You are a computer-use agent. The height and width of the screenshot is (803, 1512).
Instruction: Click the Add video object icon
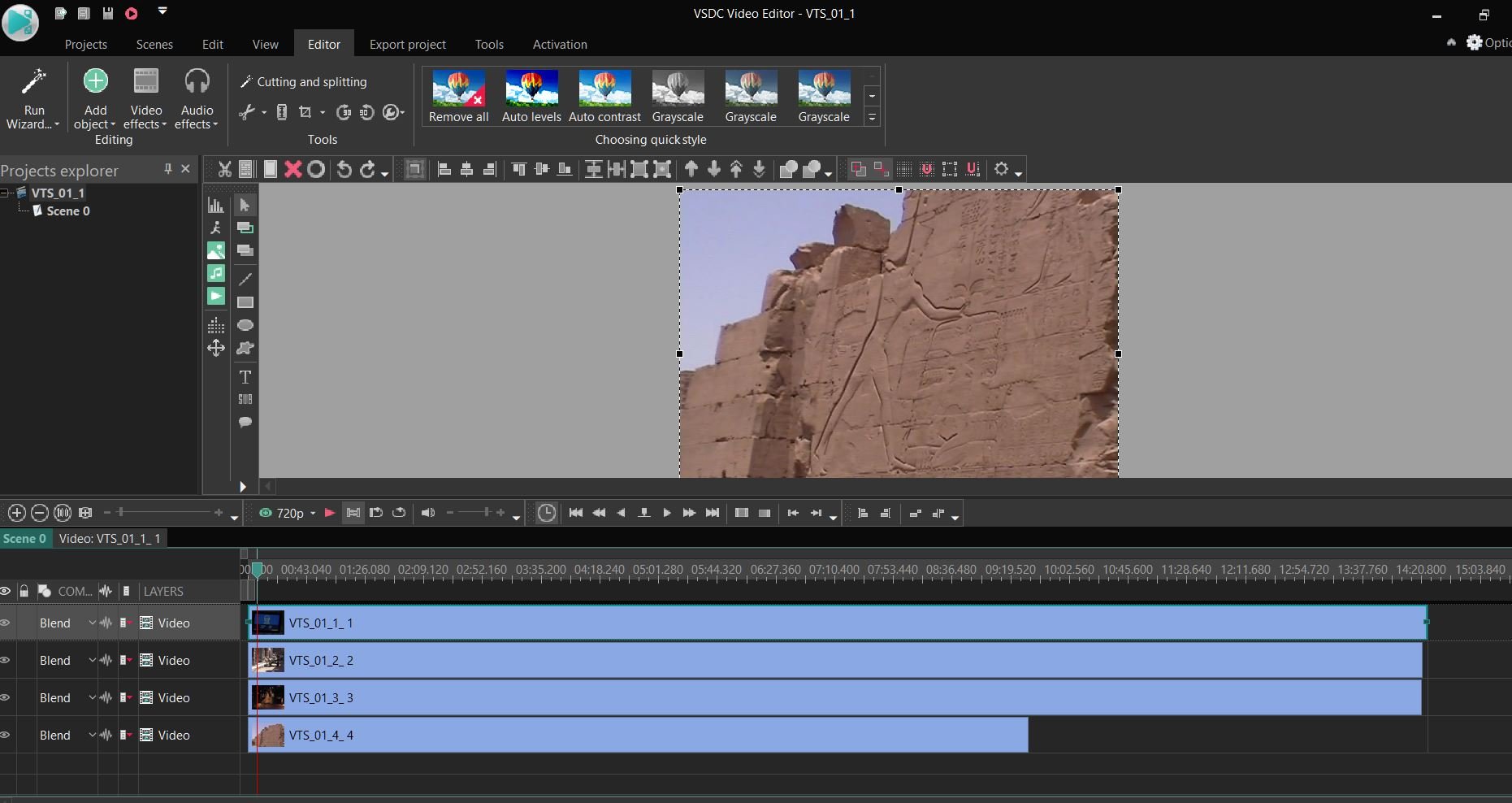(x=216, y=296)
